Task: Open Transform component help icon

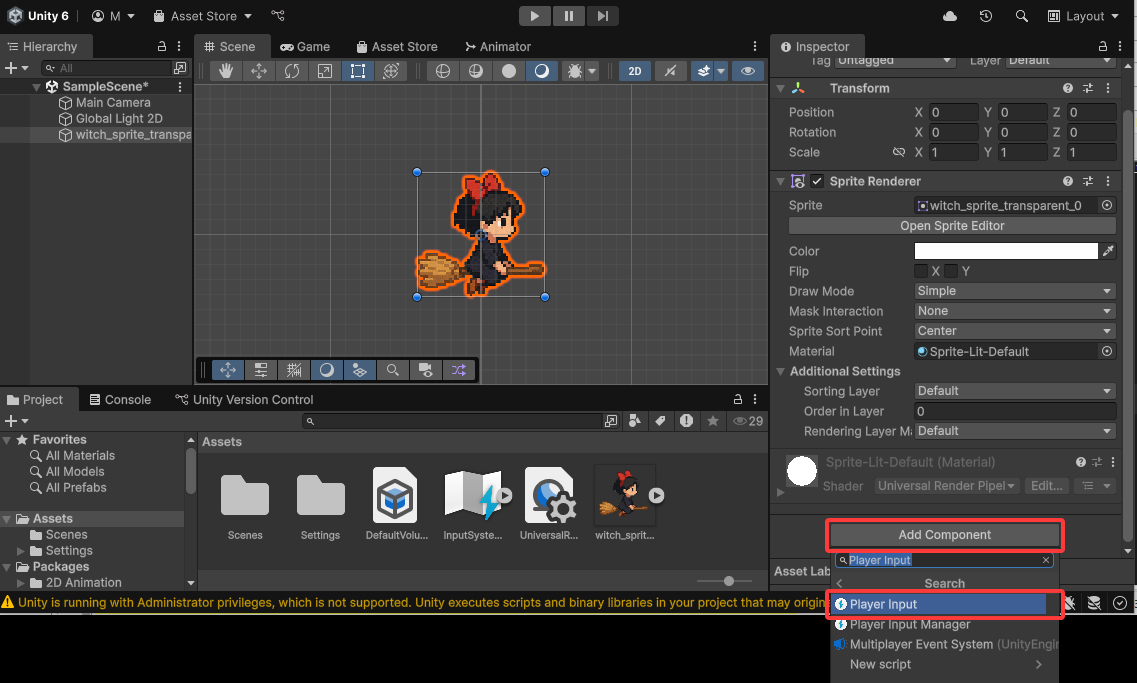Action: (1067, 88)
